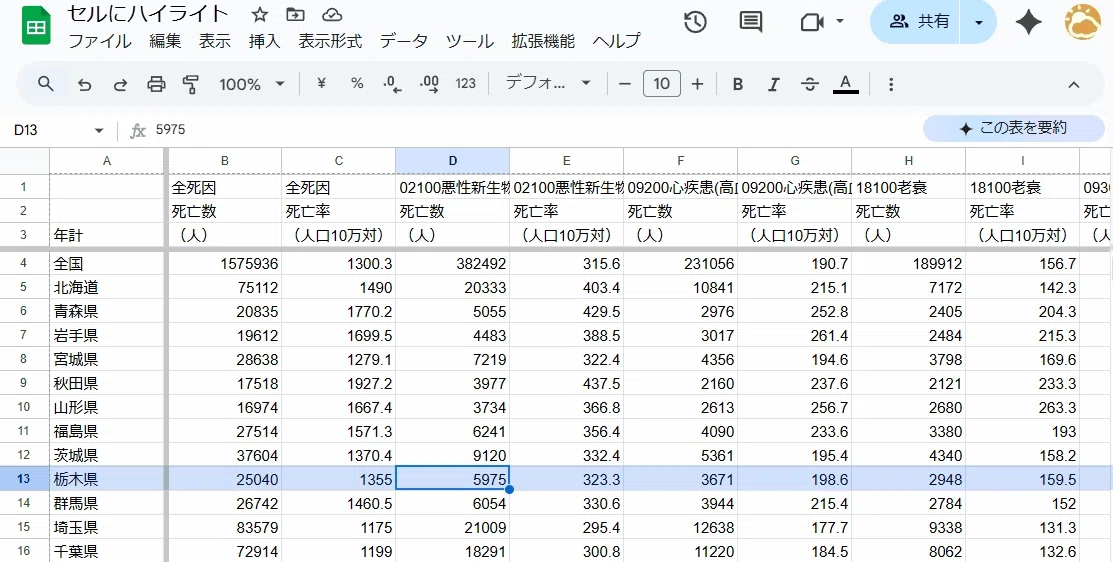This screenshot has width=1113, height=562.
Task: Open version history clock icon
Action: pyautogui.click(x=696, y=22)
